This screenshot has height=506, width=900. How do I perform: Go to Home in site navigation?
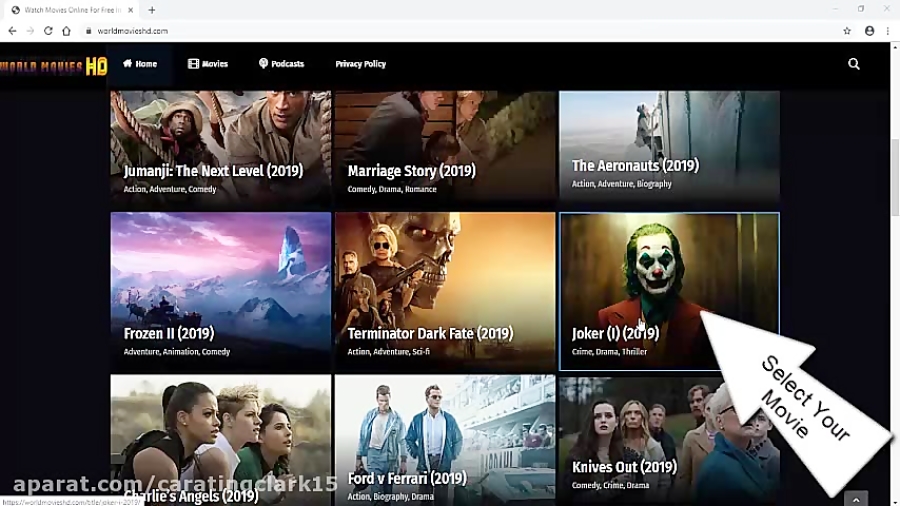pyautogui.click(x=139, y=64)
